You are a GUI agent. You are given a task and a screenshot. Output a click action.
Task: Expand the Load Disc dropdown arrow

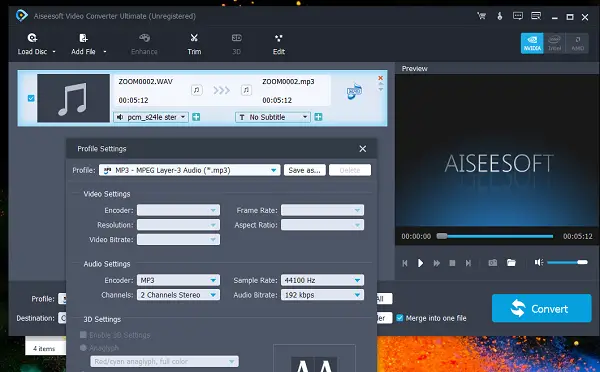point(54,52)
